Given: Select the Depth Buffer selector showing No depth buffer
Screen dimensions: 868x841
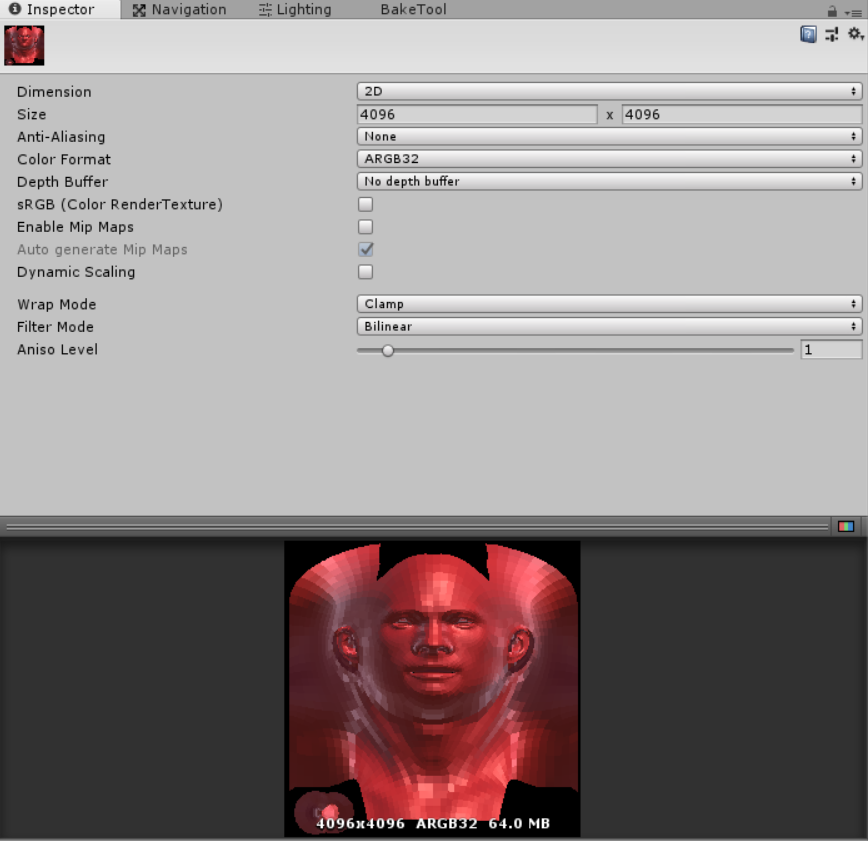Looking at the screenshot, I should (x=609, y=181).
